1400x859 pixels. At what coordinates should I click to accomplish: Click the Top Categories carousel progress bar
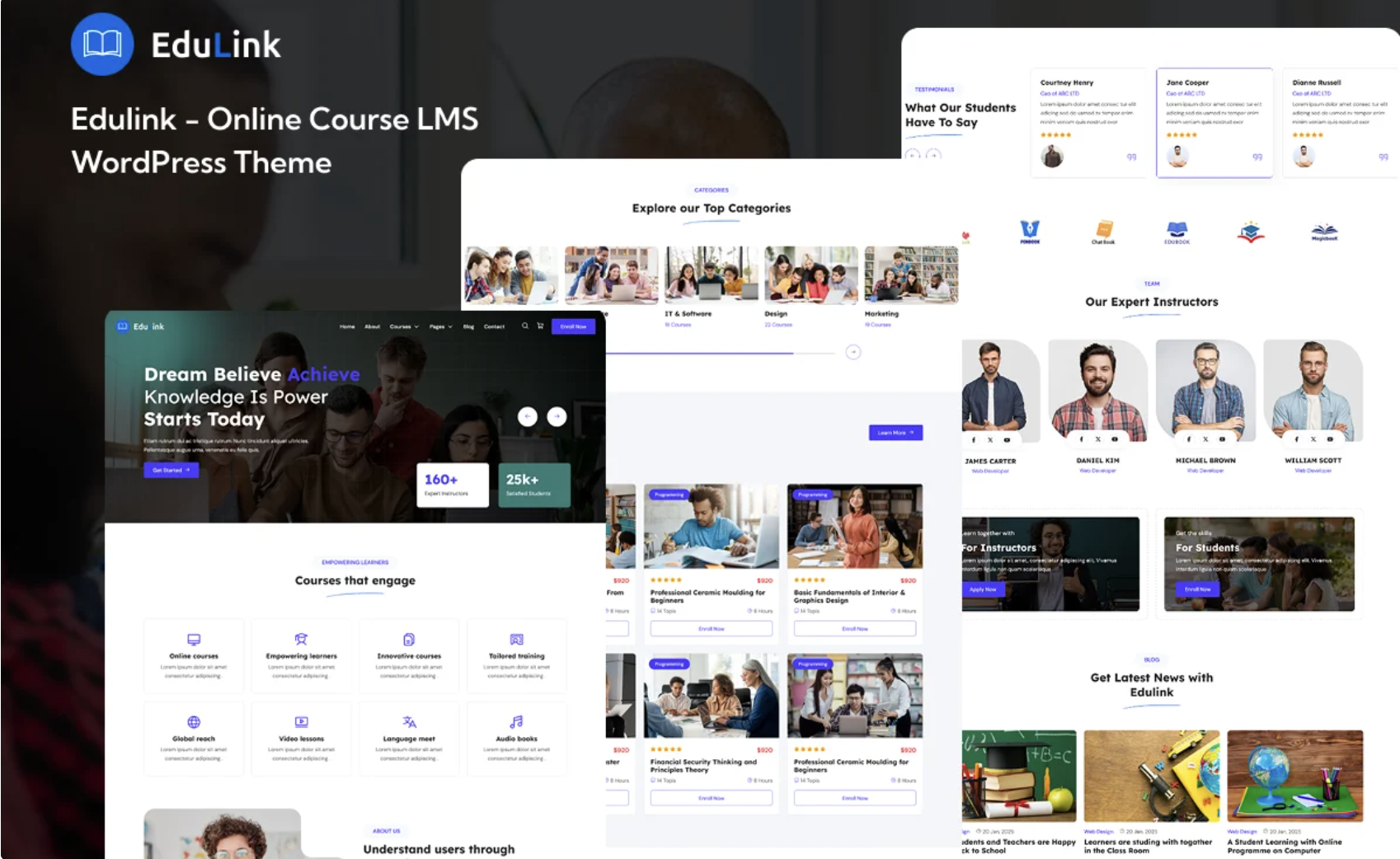click(x=721, y=353)
